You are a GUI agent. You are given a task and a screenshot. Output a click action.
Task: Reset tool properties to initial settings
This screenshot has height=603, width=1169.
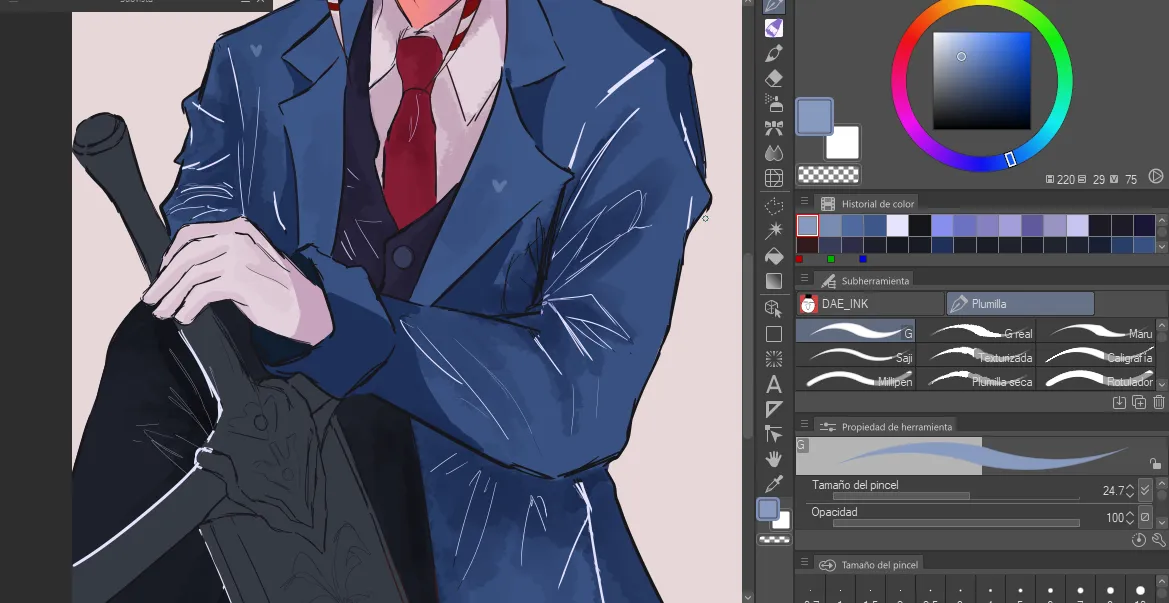click(1138, 540)
